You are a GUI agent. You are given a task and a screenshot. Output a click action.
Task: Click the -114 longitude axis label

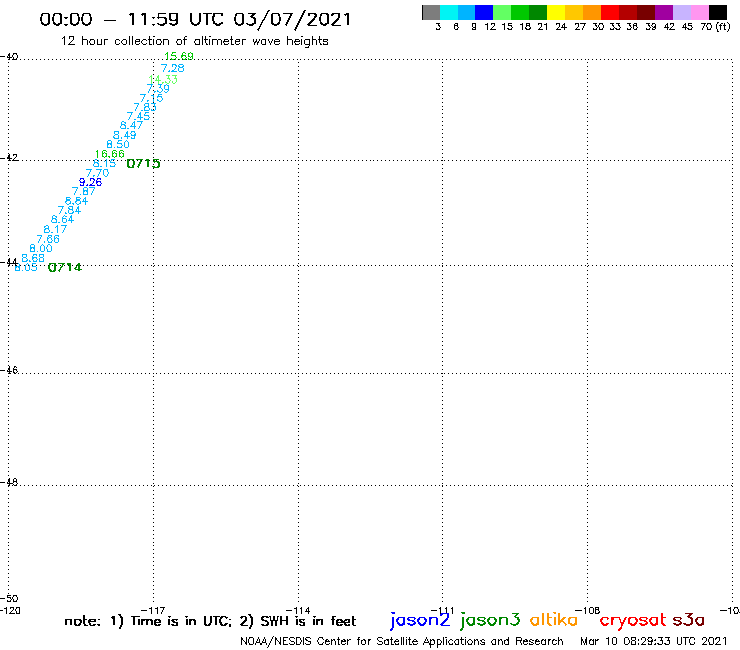298,610
